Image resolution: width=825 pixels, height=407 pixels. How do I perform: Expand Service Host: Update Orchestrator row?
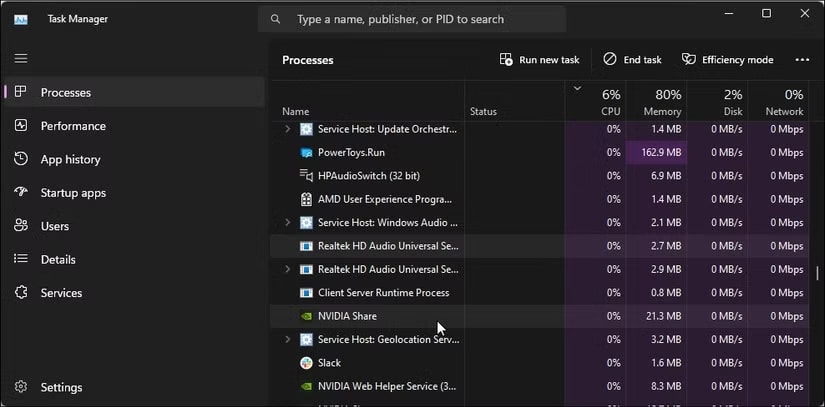click(288, 129)
